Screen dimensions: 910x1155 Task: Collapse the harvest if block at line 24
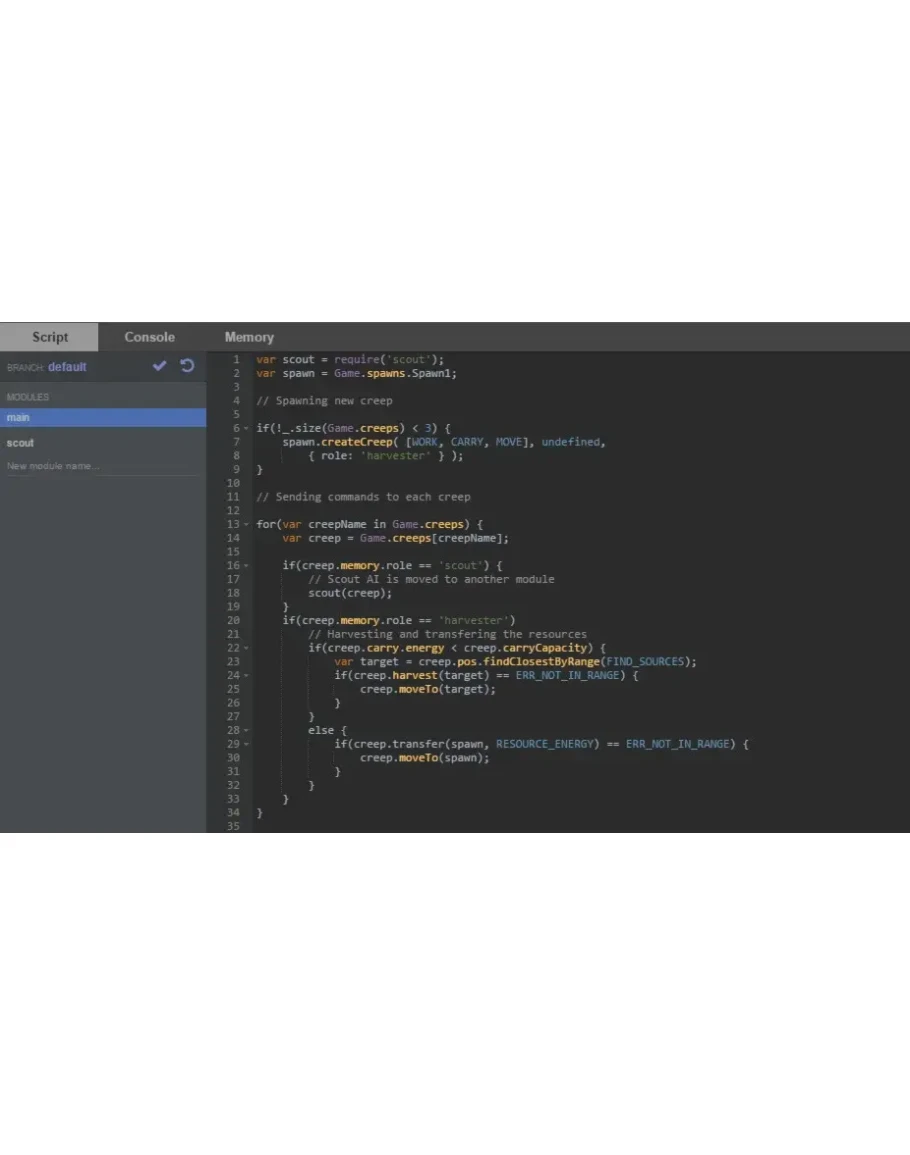246,676
